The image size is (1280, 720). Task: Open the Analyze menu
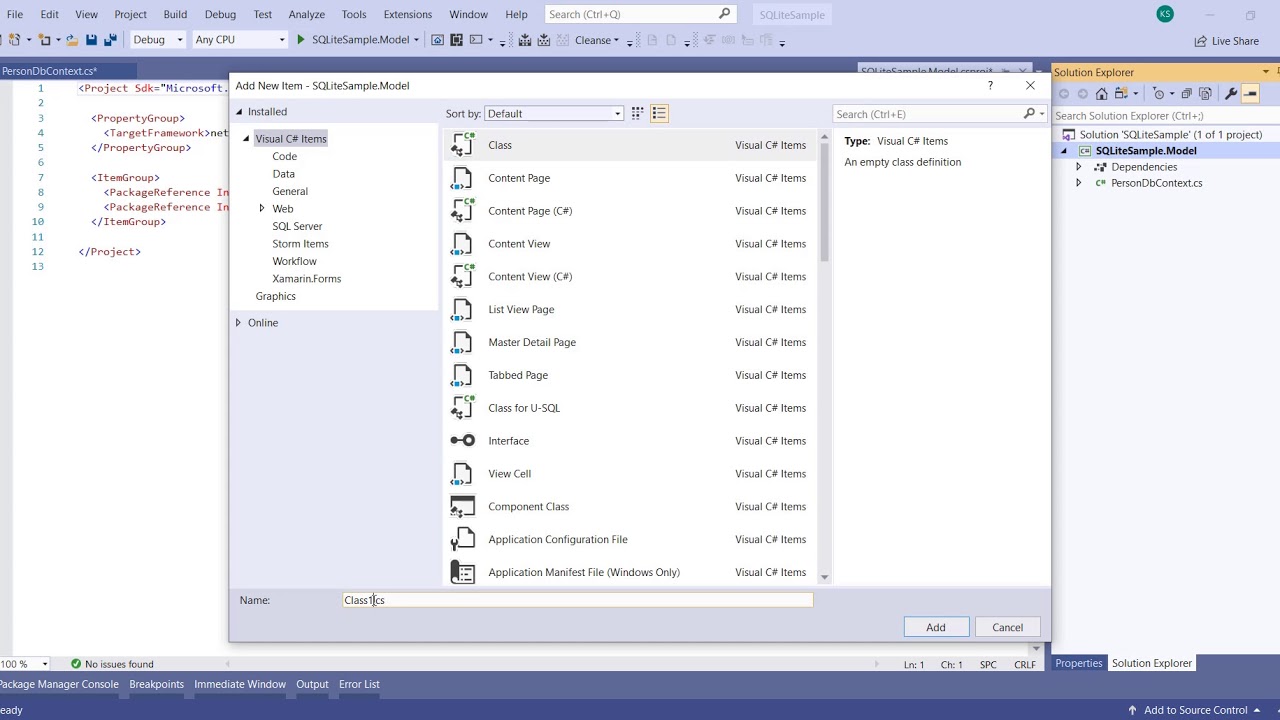point(306,14)
